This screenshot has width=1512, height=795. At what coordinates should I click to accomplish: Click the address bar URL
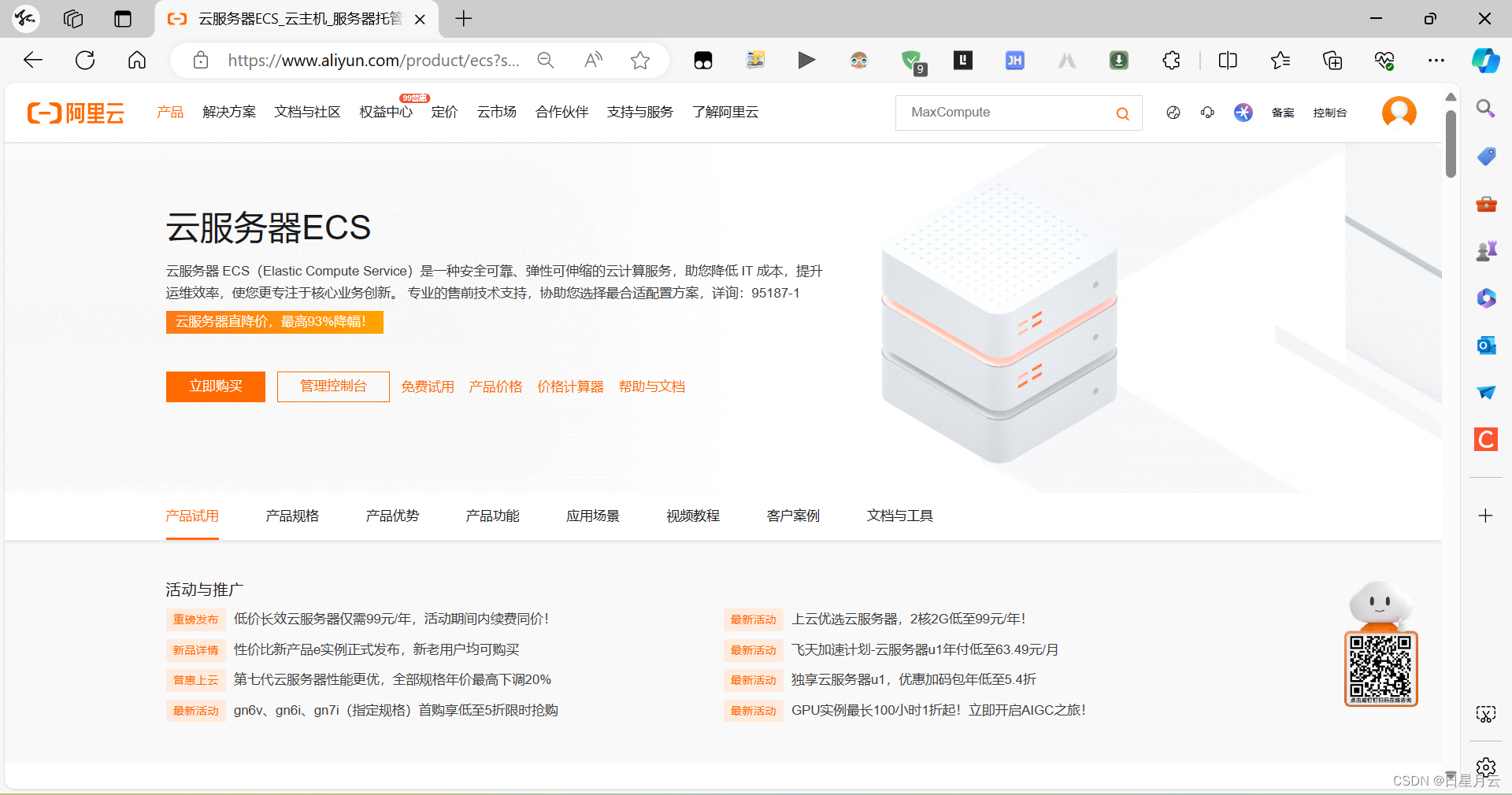point(373,61)
